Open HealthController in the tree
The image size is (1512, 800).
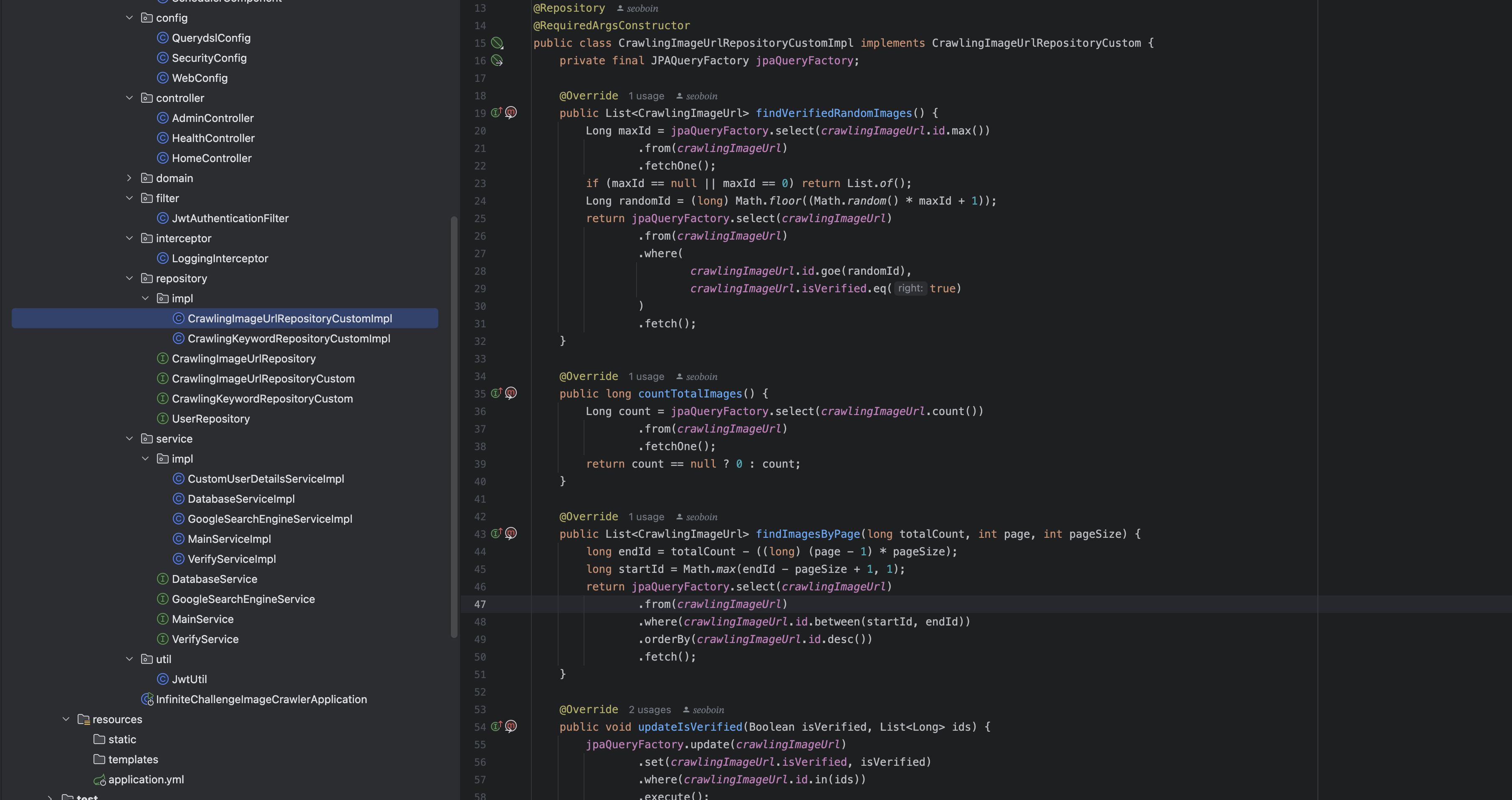(213, 138)
